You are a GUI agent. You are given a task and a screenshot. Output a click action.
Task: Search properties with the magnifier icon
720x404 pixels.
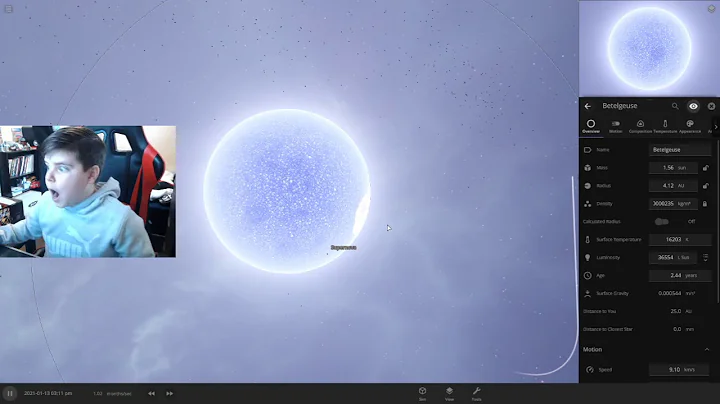[x=675, y=106]
